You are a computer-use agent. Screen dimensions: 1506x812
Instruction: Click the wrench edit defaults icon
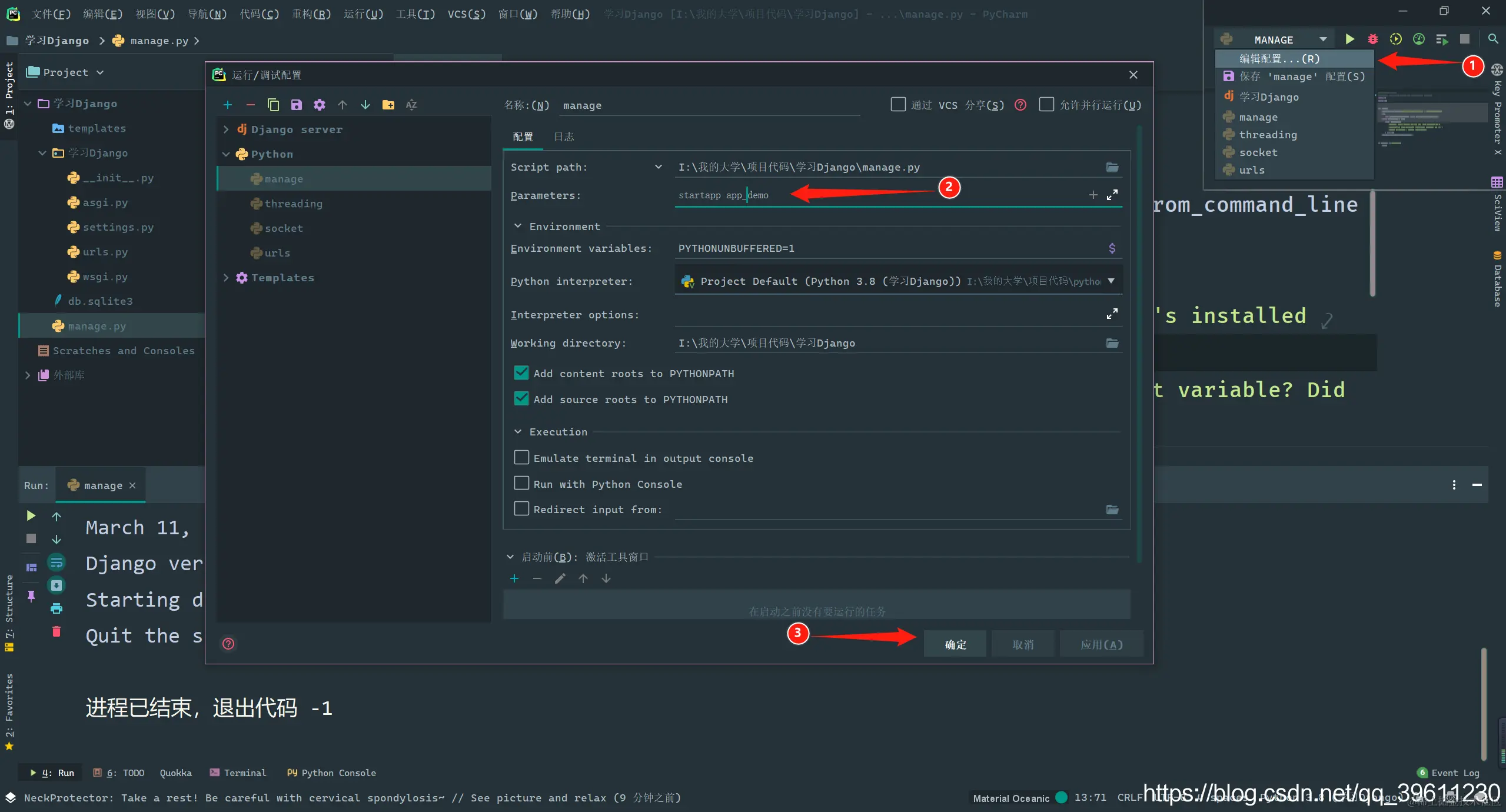point(319,105)
